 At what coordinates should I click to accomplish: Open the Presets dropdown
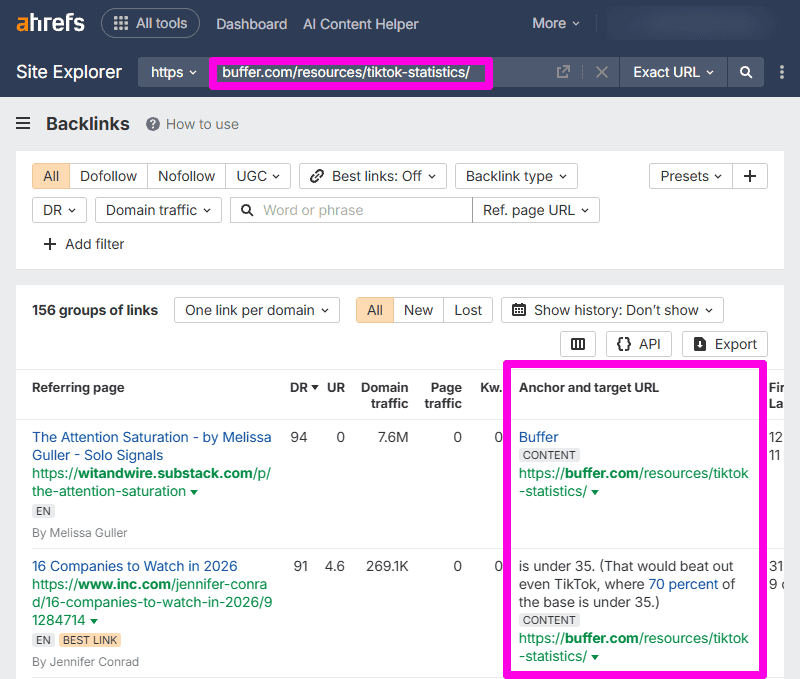point(690,176)
